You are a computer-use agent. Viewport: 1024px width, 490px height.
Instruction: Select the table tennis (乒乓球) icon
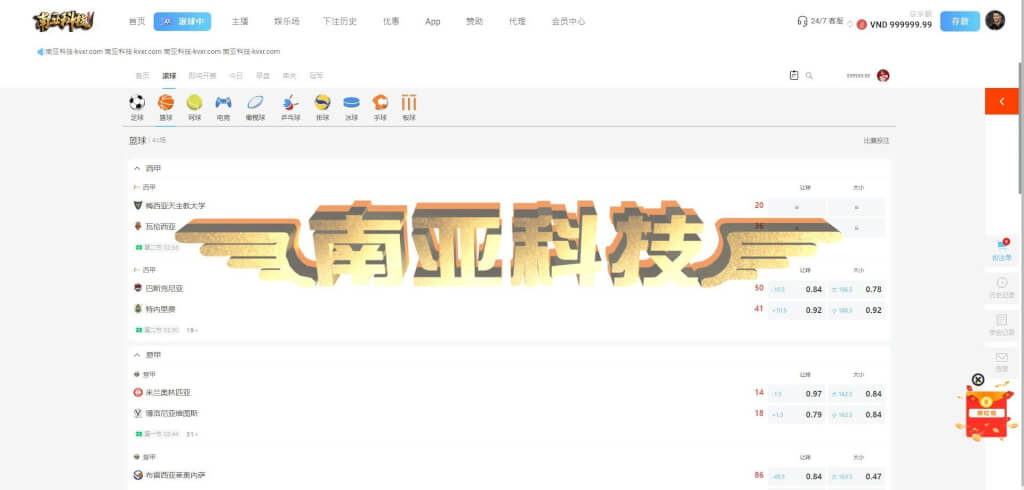[x=290, y=103]
